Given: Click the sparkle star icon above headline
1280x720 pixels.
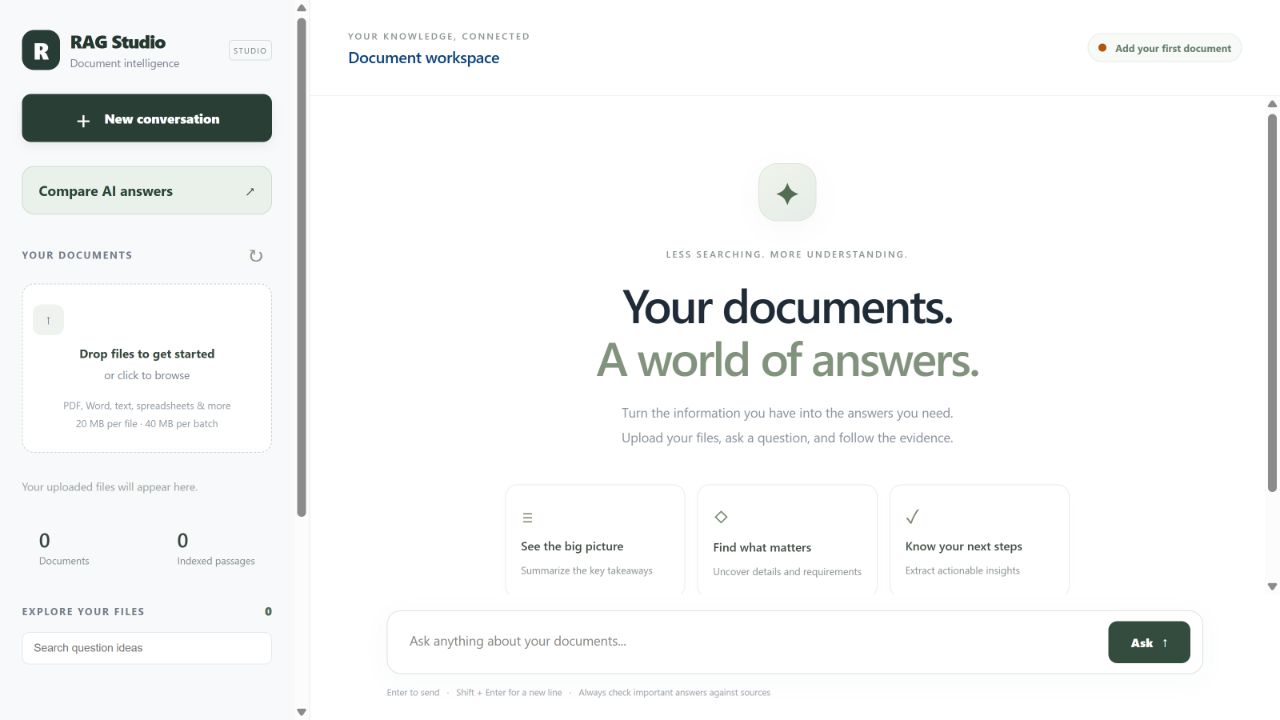Looking at the screenshot, I should 787,193.
